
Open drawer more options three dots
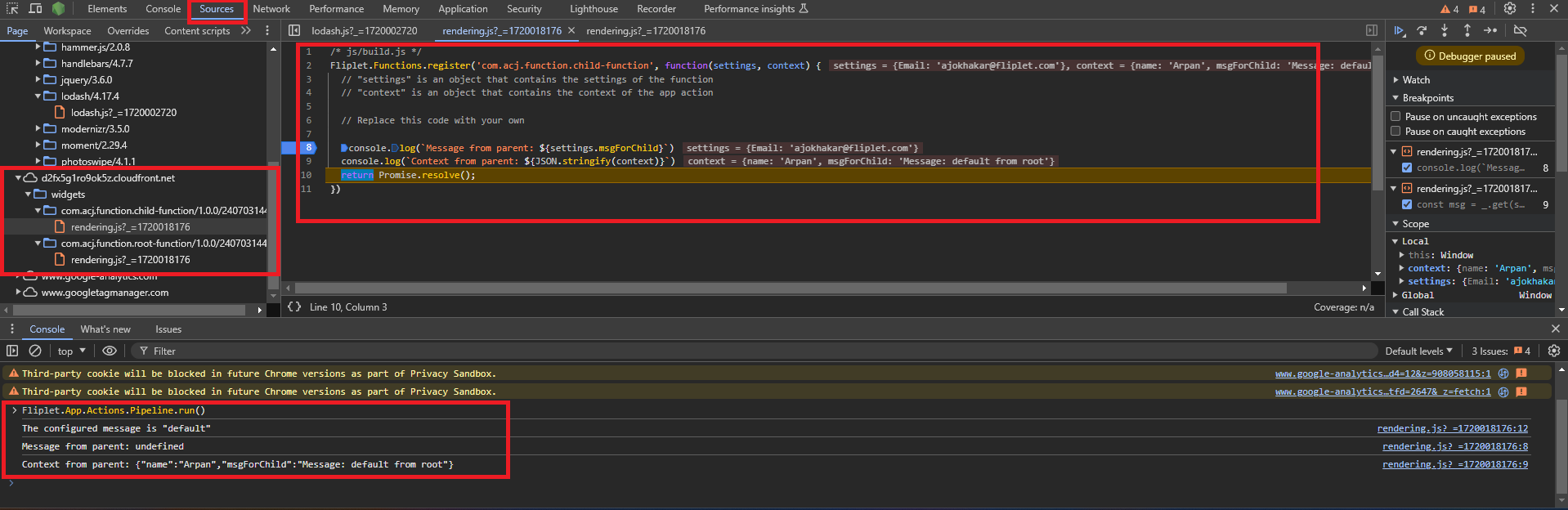[x=12, y=329]
